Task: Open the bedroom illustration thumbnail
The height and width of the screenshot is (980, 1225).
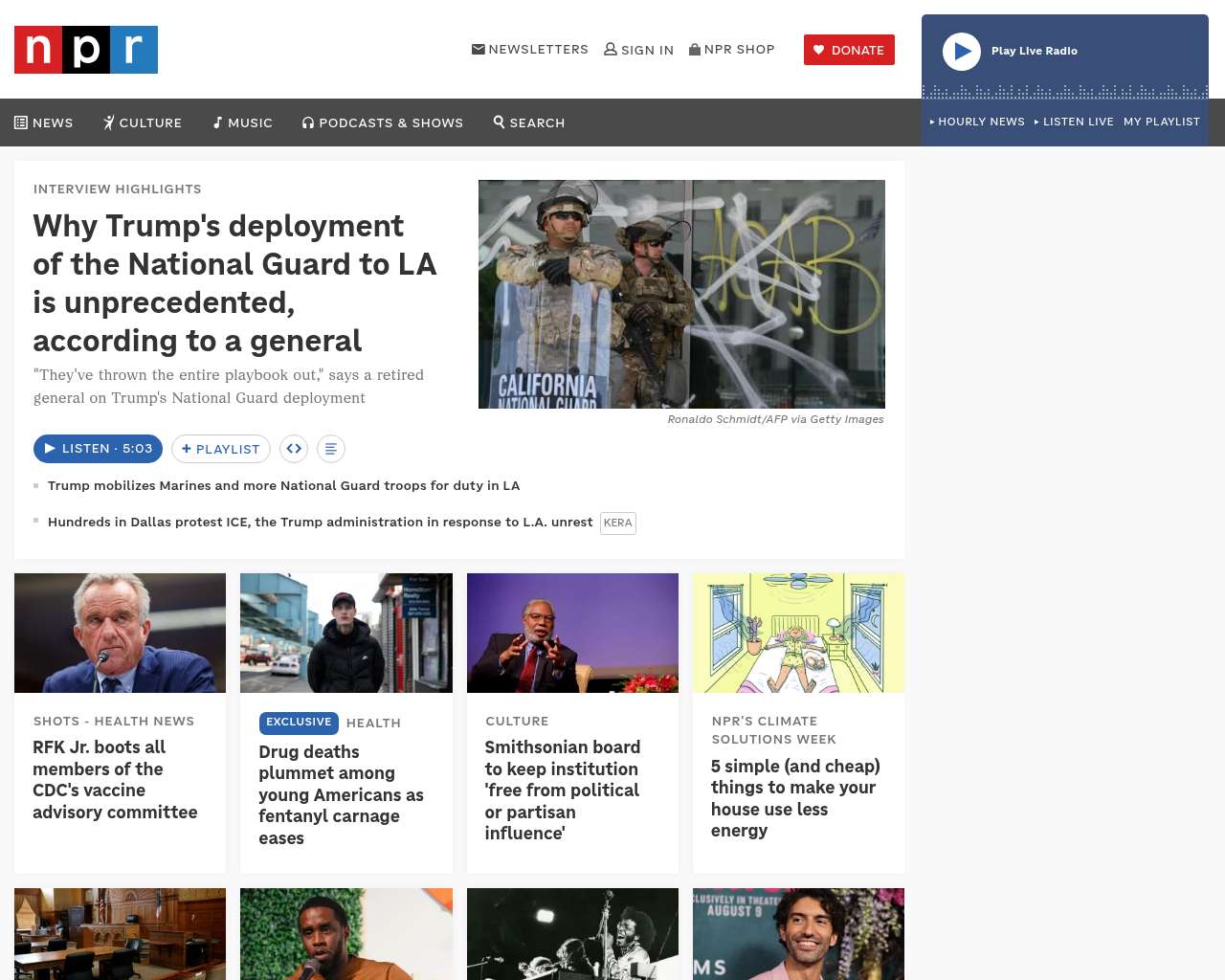Action: (799, 633)
